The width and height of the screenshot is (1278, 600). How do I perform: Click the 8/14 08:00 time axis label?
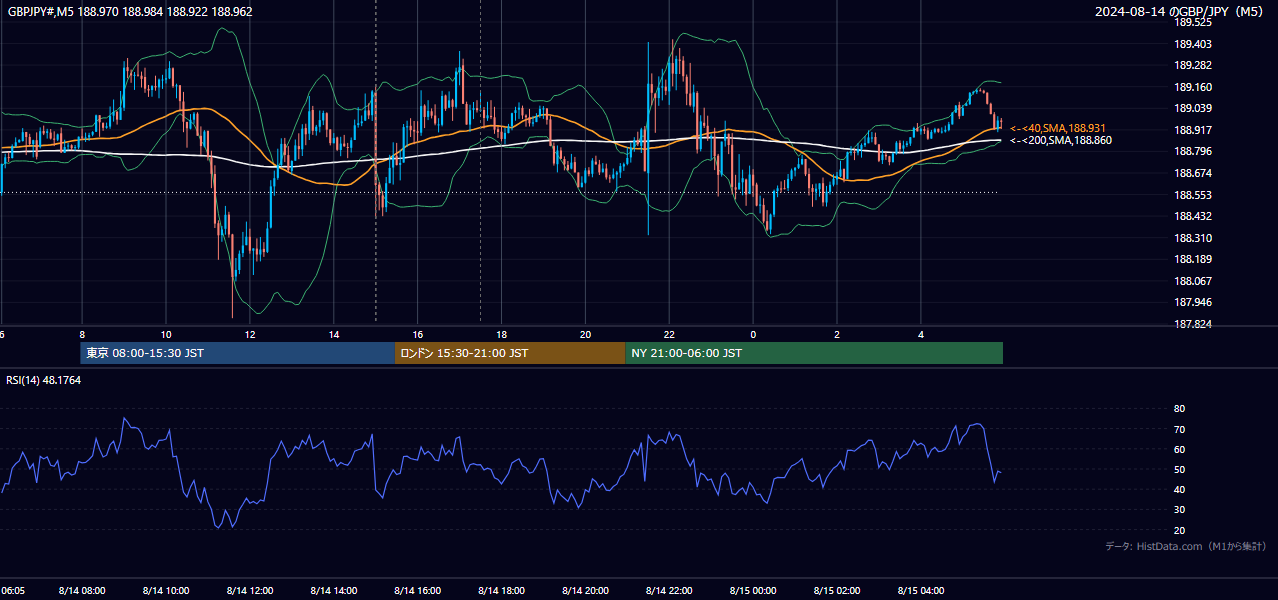(82, 591)
